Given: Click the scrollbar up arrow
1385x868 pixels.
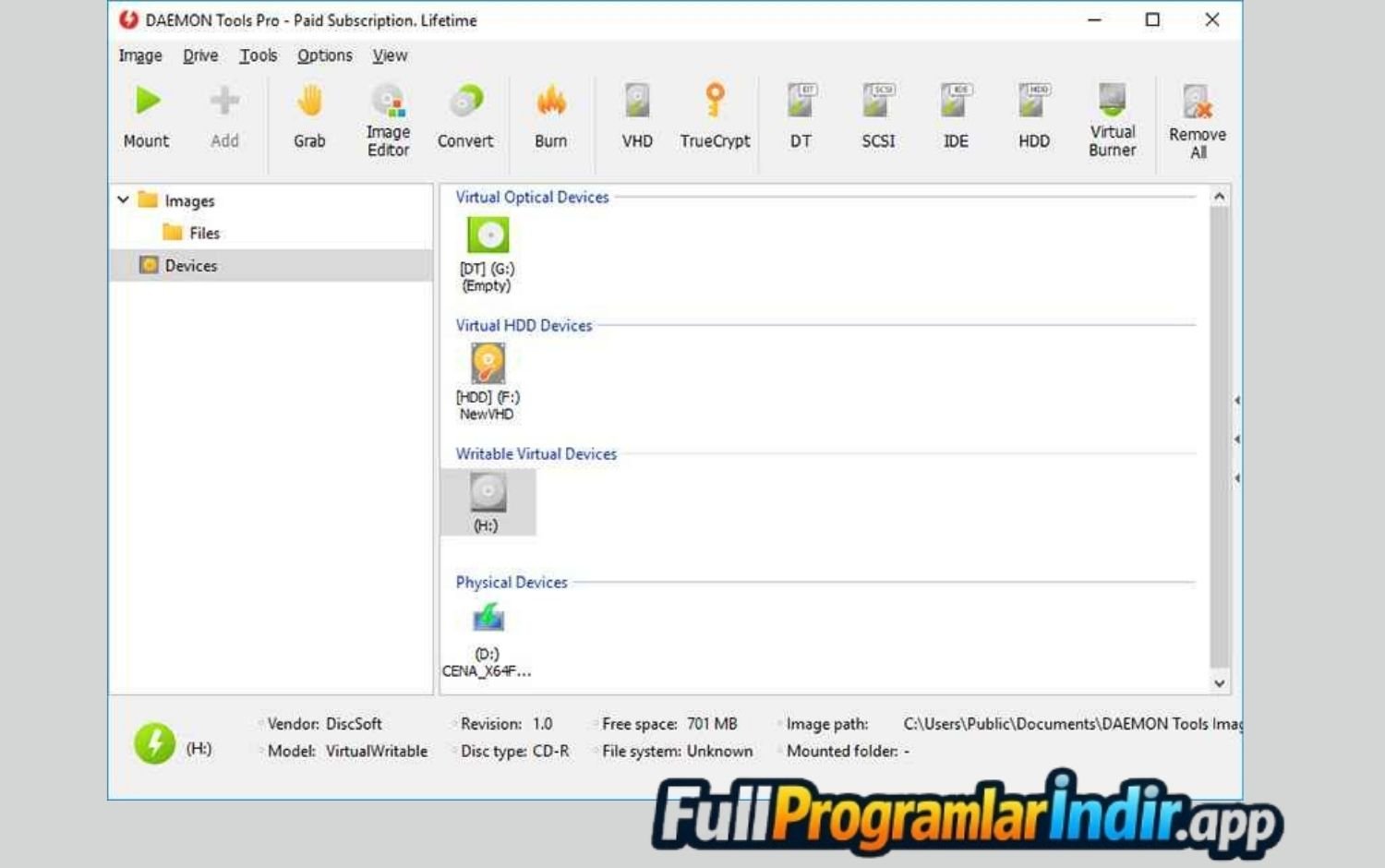Looking at the screenshot, I should click(x=1220, y=197).
